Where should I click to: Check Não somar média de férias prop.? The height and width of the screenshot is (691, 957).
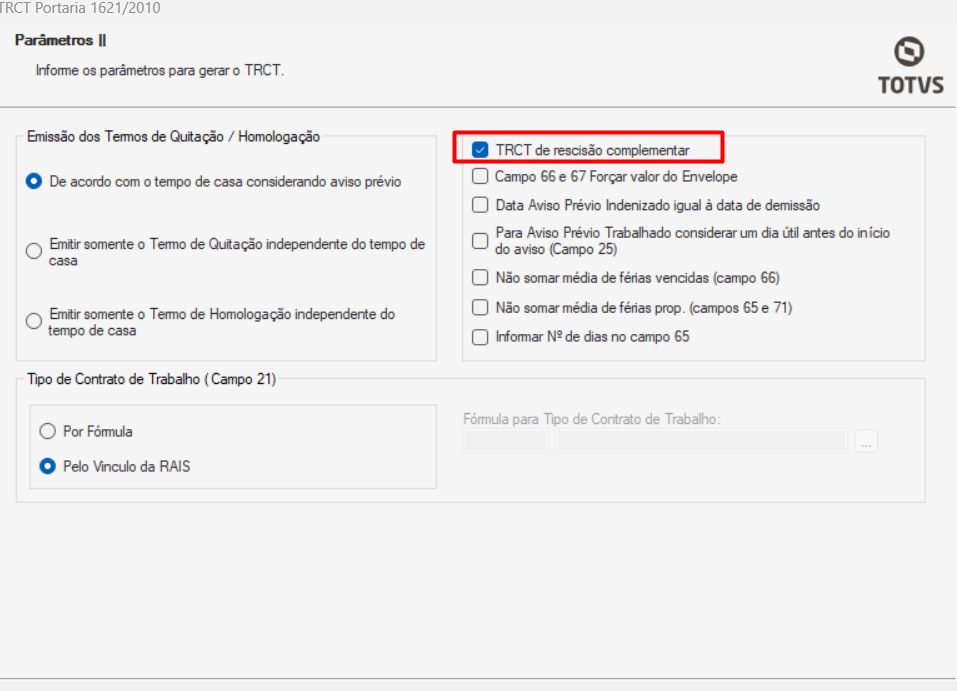[x=480, y=307]
